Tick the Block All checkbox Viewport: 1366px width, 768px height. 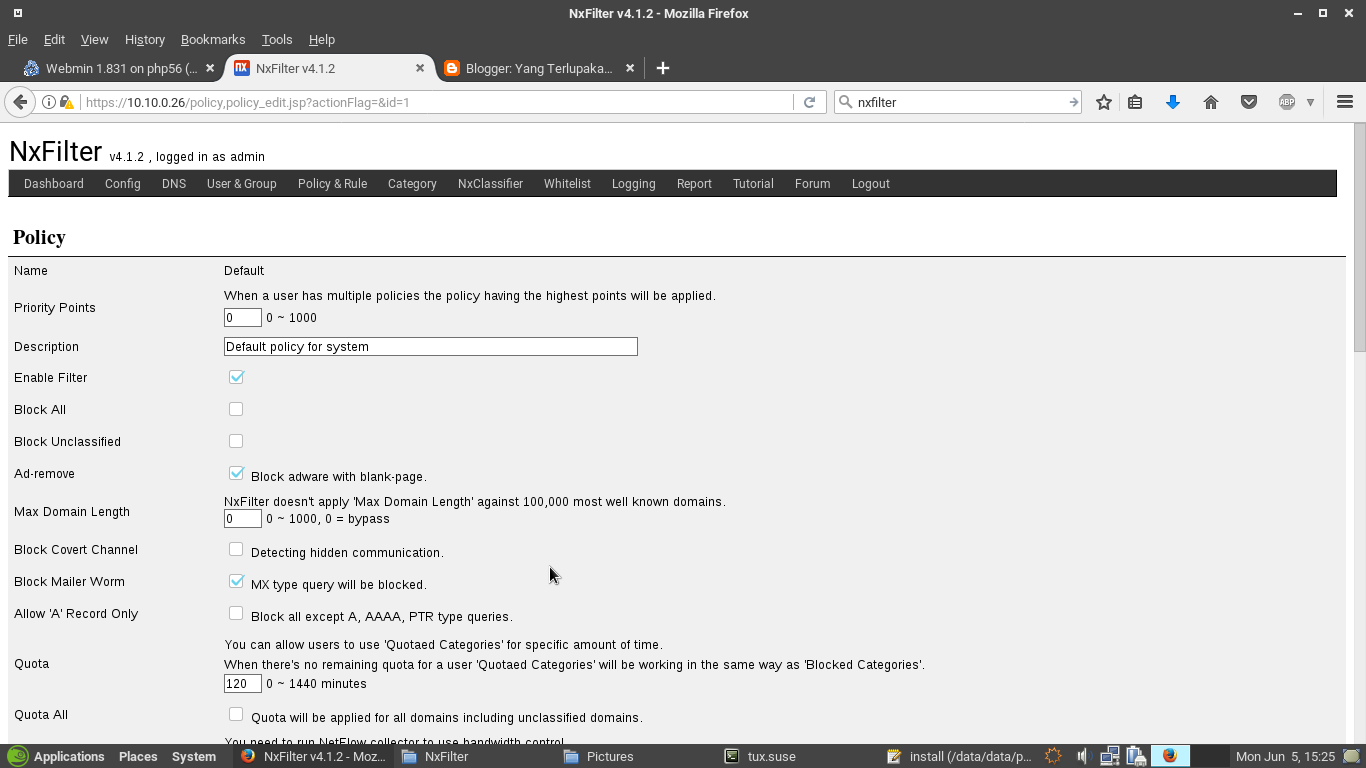(x=236, y=409)
